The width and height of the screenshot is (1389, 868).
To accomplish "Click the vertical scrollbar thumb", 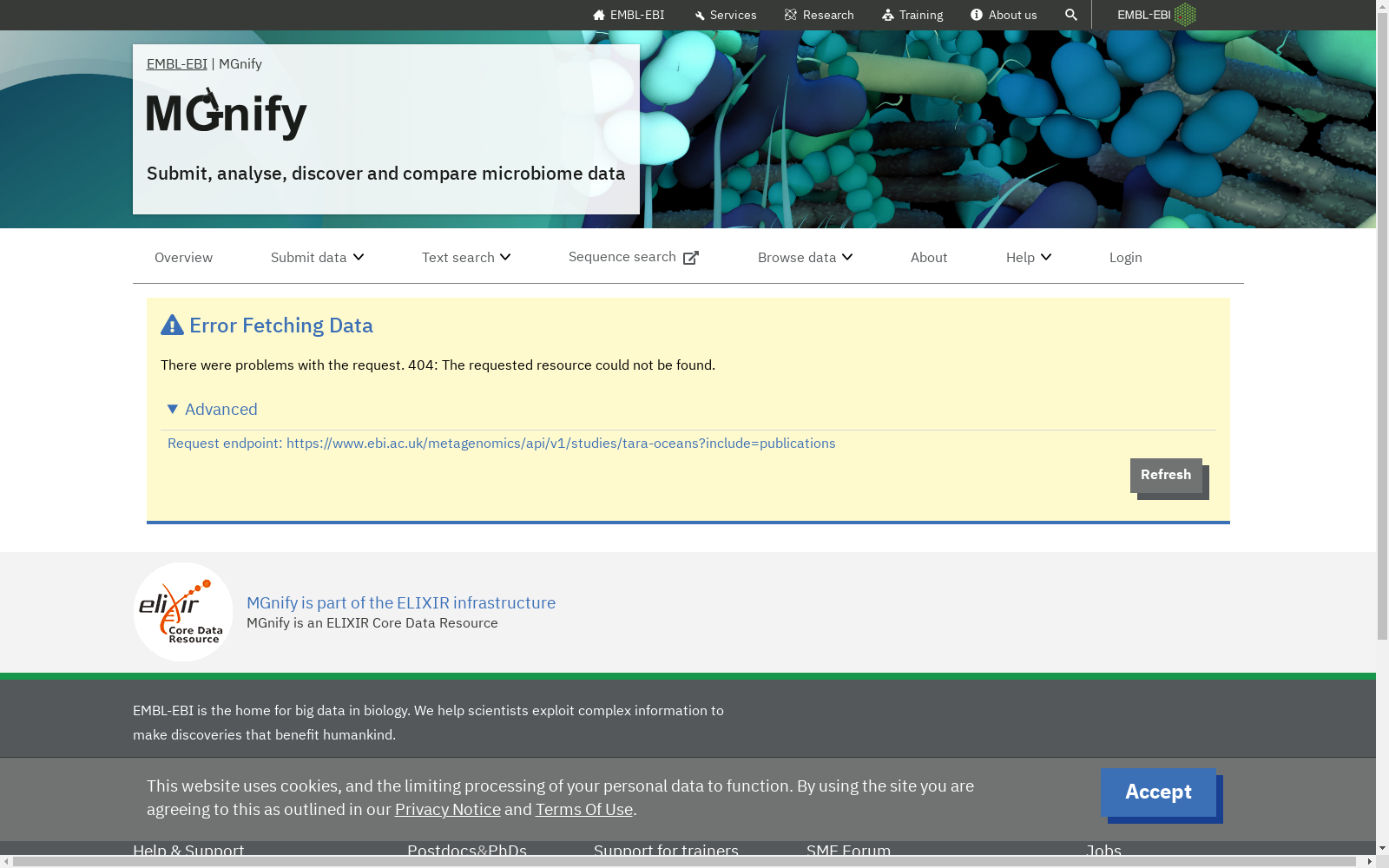I will click(x=1382, y=328).
